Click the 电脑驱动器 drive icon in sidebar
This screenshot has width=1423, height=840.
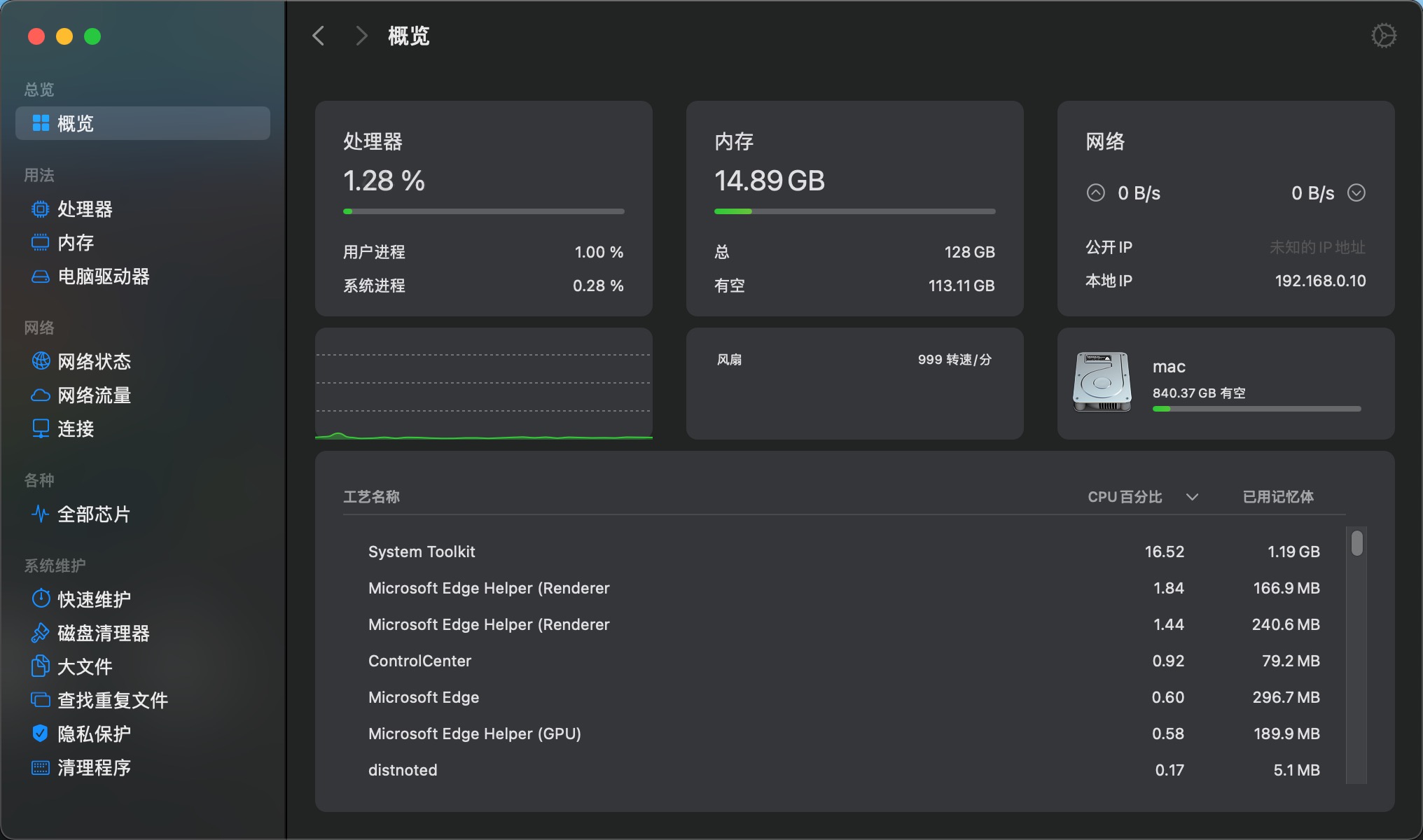pos(41,276)
